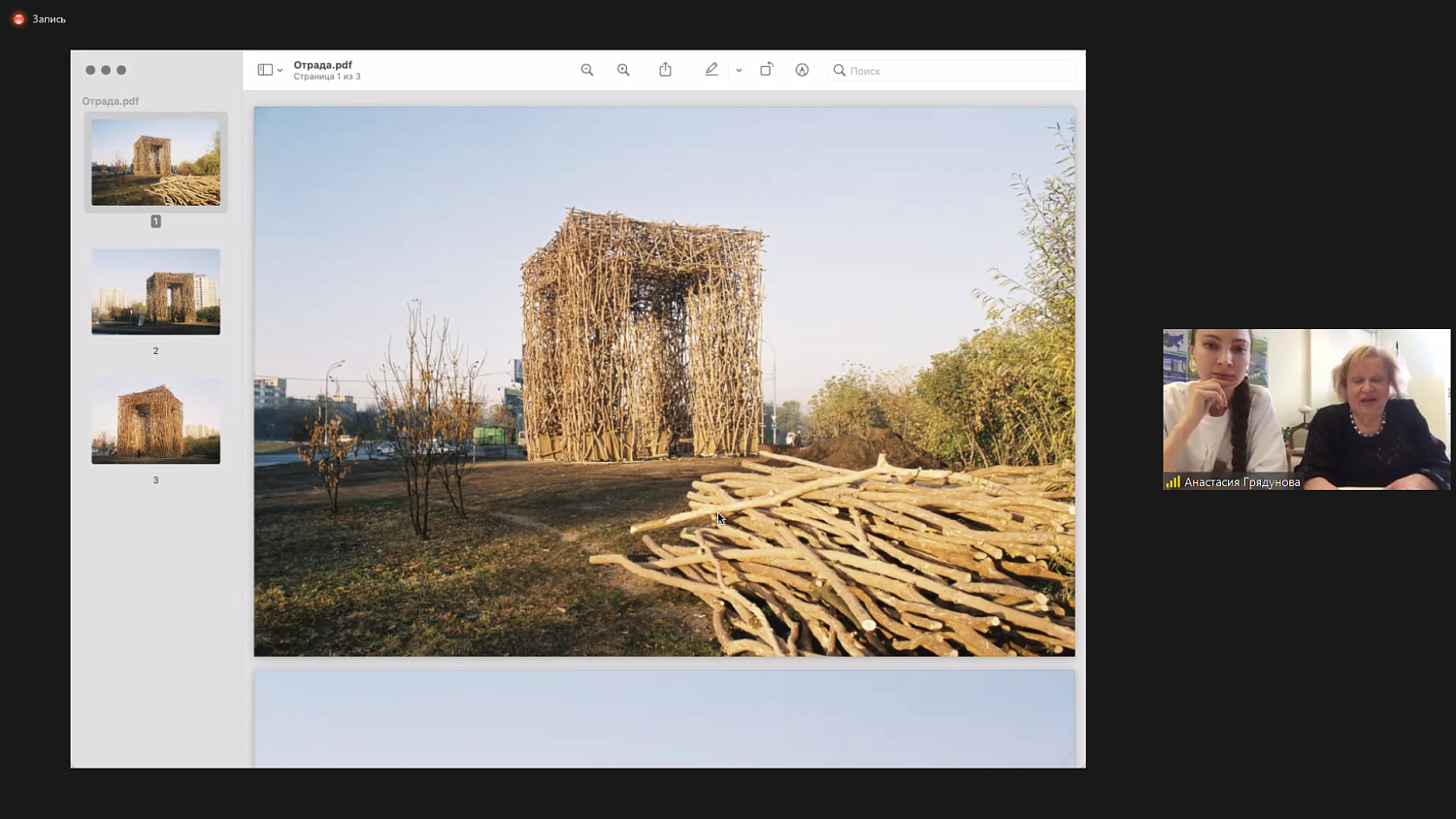Zoom in using the plus magnifier

[x=623, y=70]
